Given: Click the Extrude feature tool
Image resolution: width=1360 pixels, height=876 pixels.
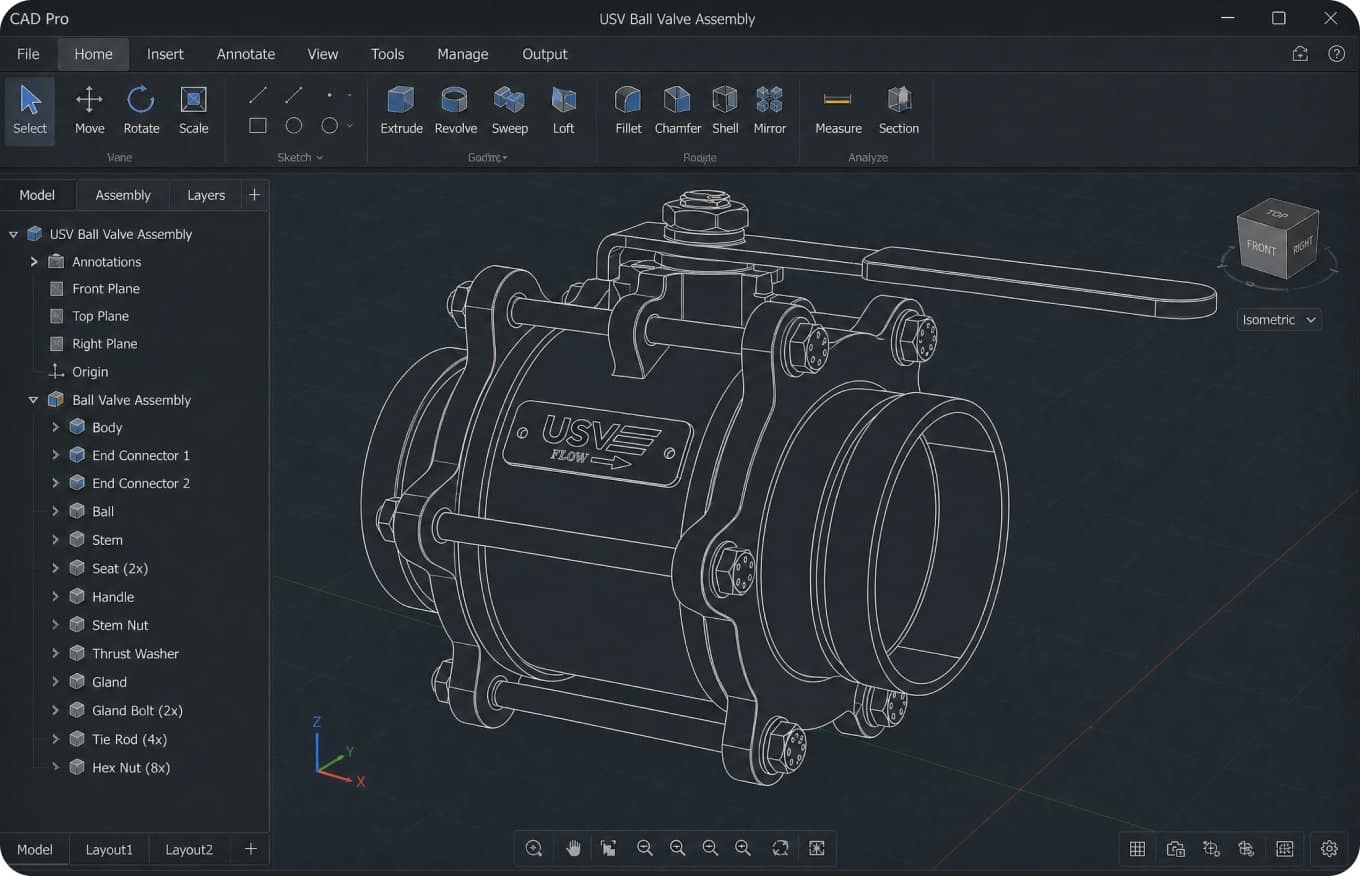Looking at the screenshot, I should 401,111.
